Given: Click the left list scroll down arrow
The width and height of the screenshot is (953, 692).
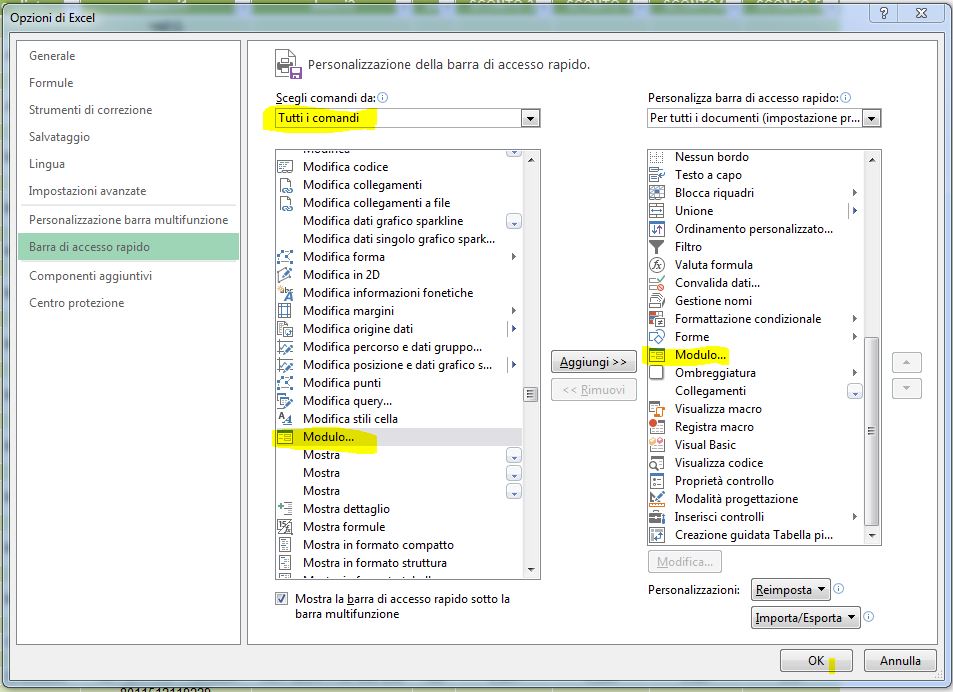Looking at the screenshot, I should 531,570.
